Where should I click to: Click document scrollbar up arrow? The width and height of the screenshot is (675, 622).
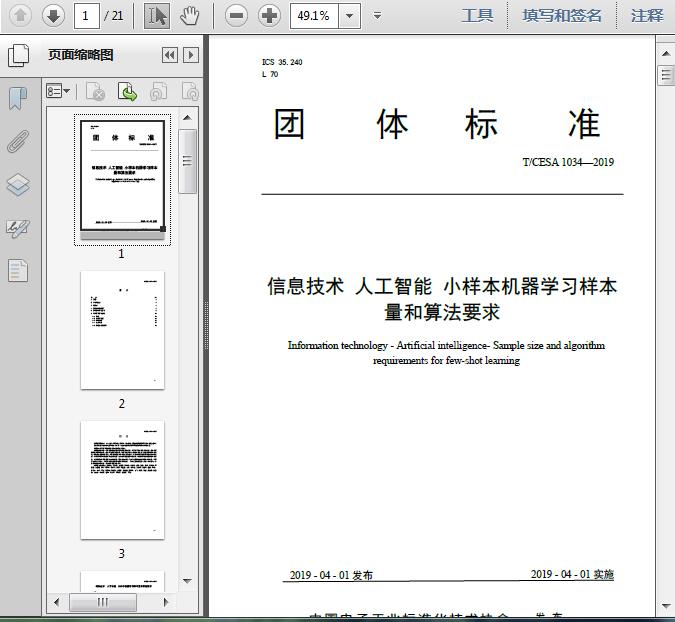(x=666, y=53)
